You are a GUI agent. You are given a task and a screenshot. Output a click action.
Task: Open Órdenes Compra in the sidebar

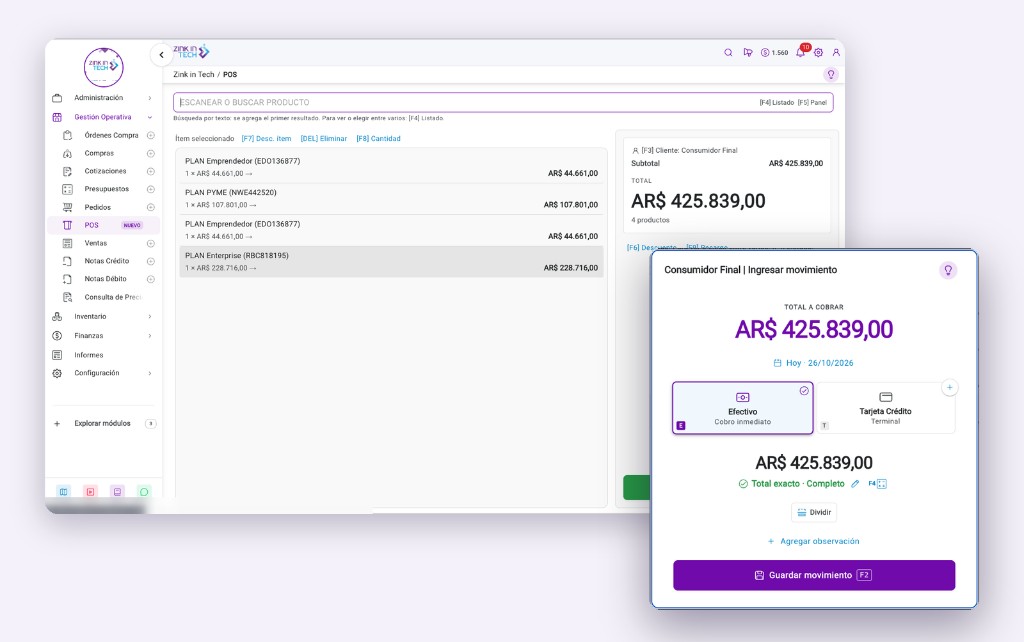pyautogui.click(x=111, y=135)
